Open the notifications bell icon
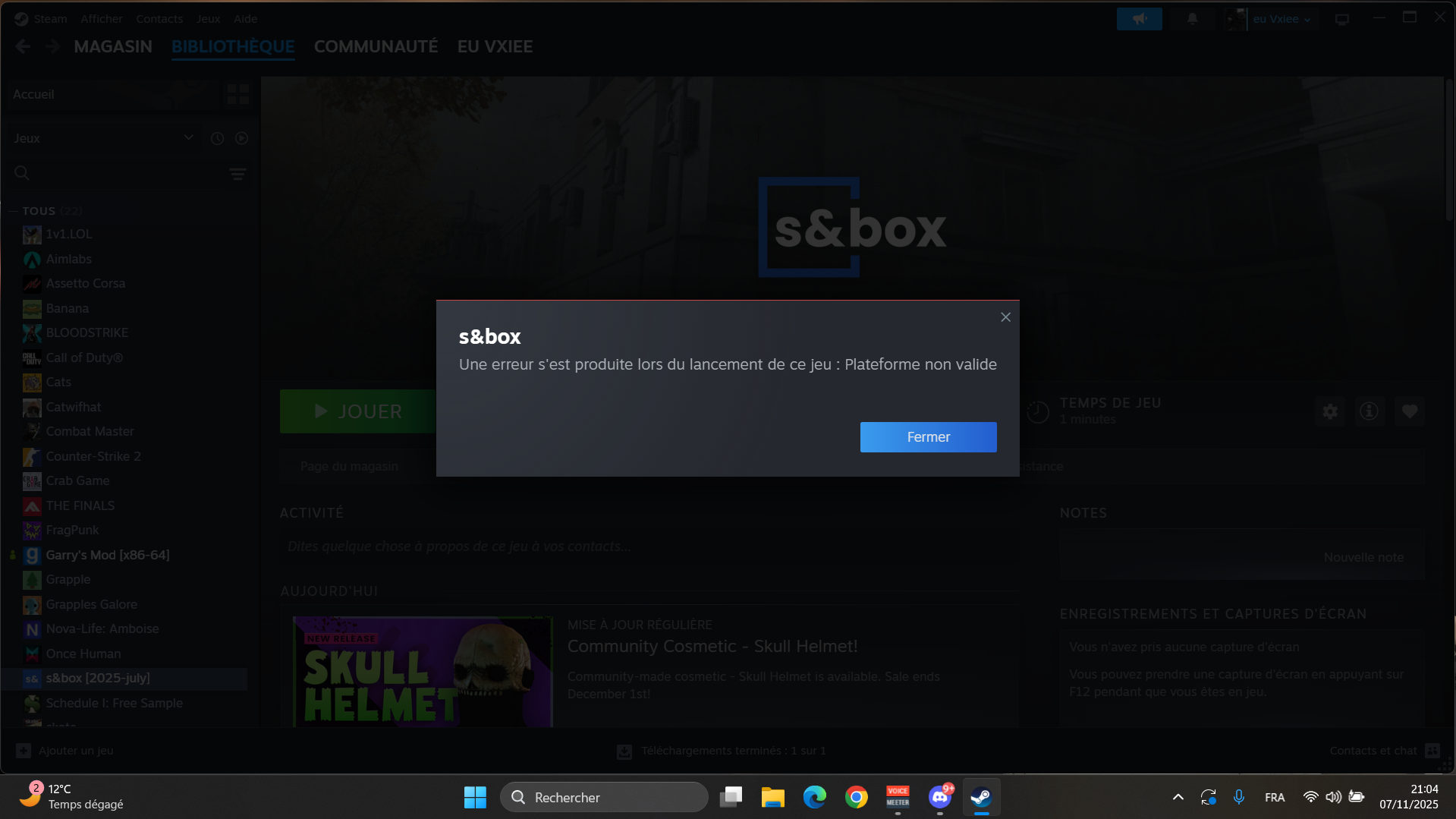Viewport: 1456px width, 819px height. [x=1192, y=19]
